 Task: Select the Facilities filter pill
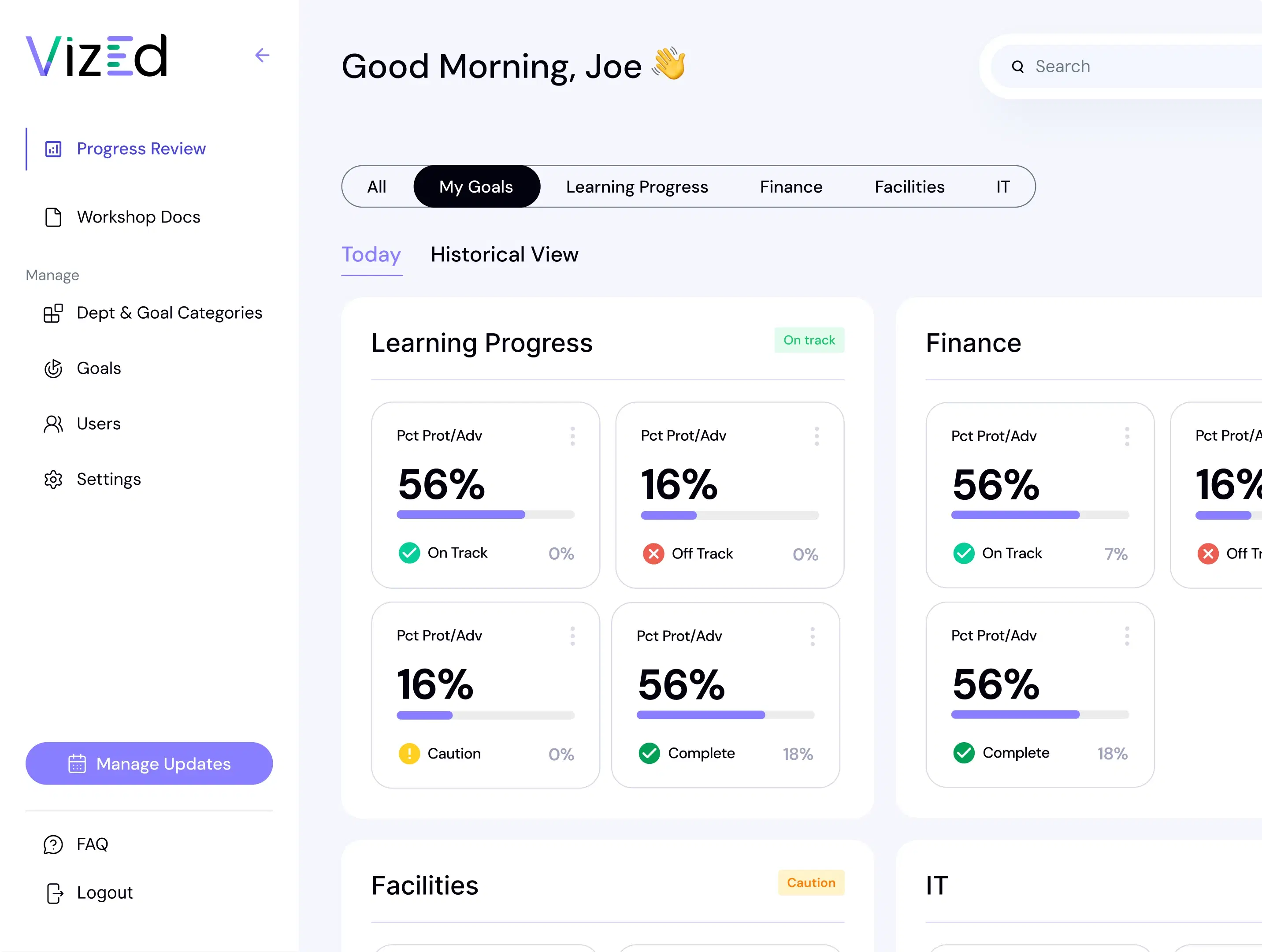909,186
